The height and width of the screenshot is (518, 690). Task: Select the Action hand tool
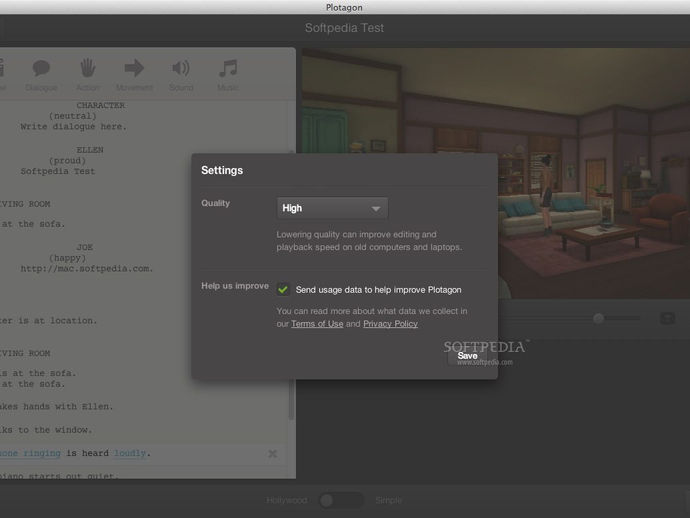pyautogui.click(x=88, y=75)
